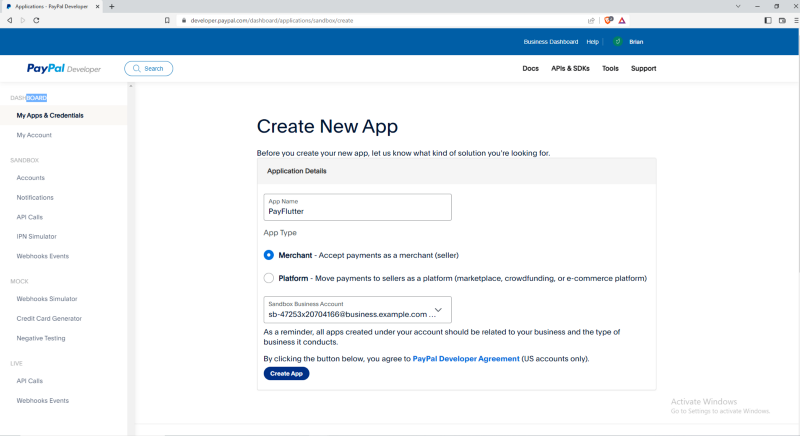800x436 pixels.
Task: Open Sandbox API Calls in sidebar
Action: [x=30, y=217]
